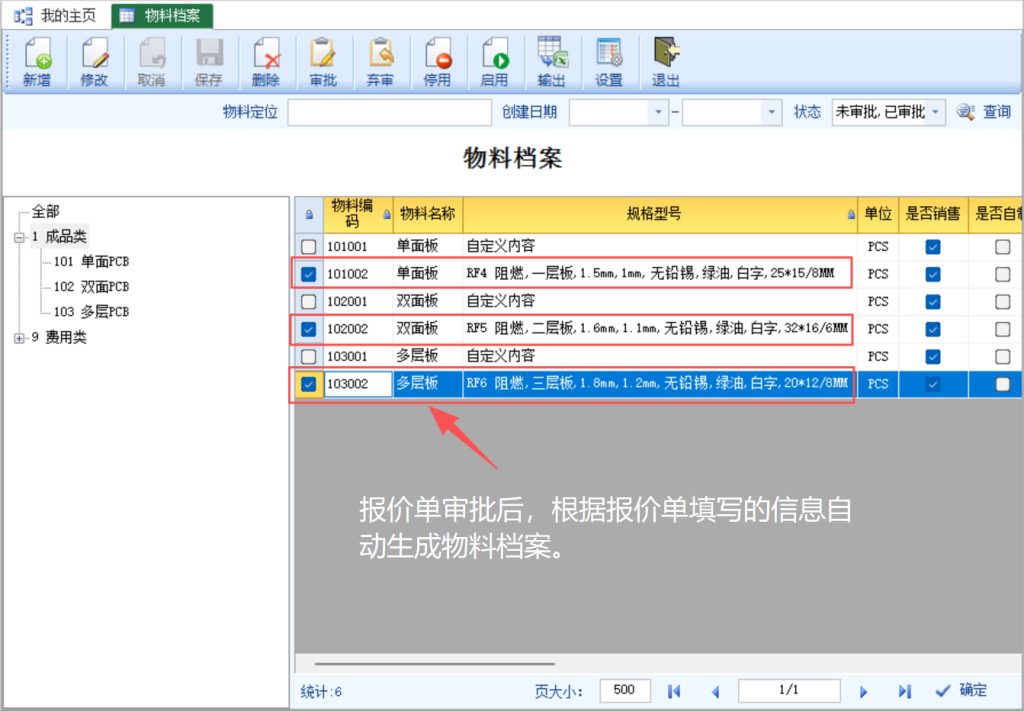Check the row checkbox for 101001 单面板
This screenshot has height=711, width=1024.
point(309,246)
